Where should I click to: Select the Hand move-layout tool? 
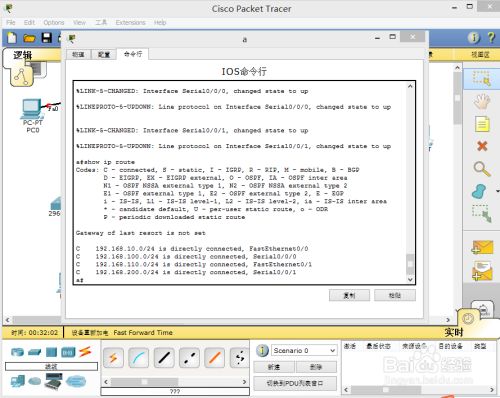pos(482,101)
